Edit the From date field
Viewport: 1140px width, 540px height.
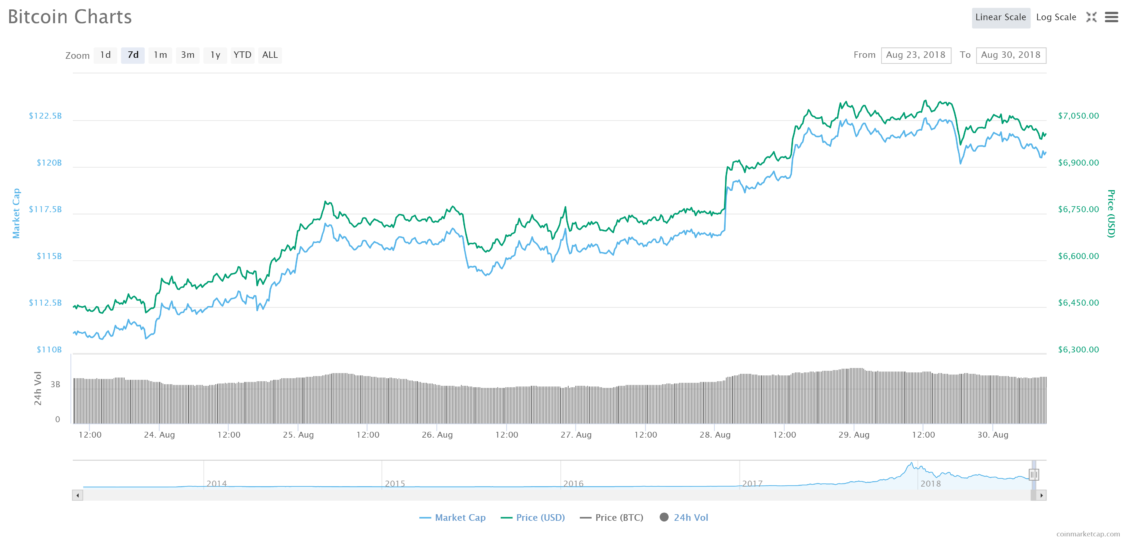916,55
